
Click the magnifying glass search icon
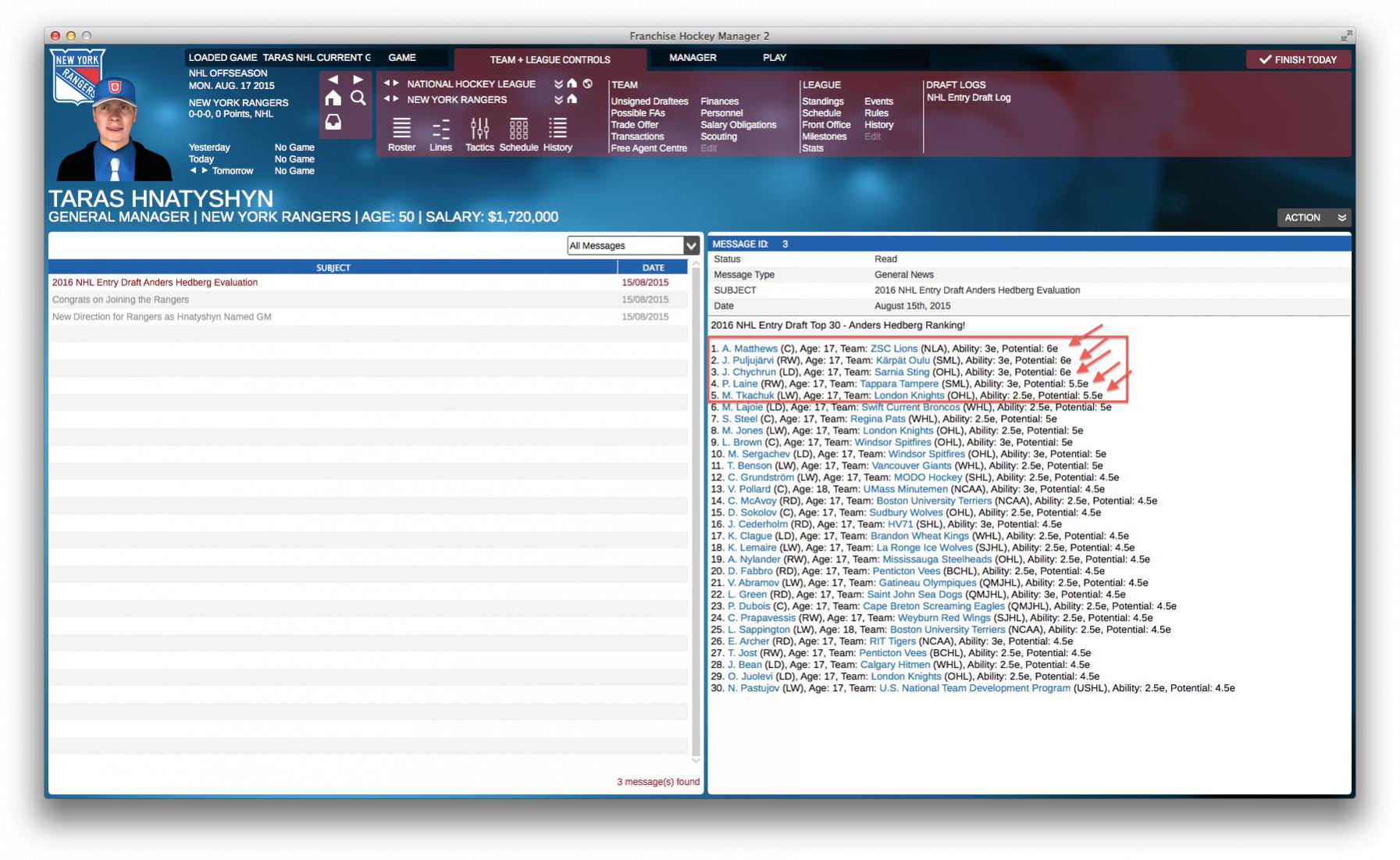[x=358, y=98]
